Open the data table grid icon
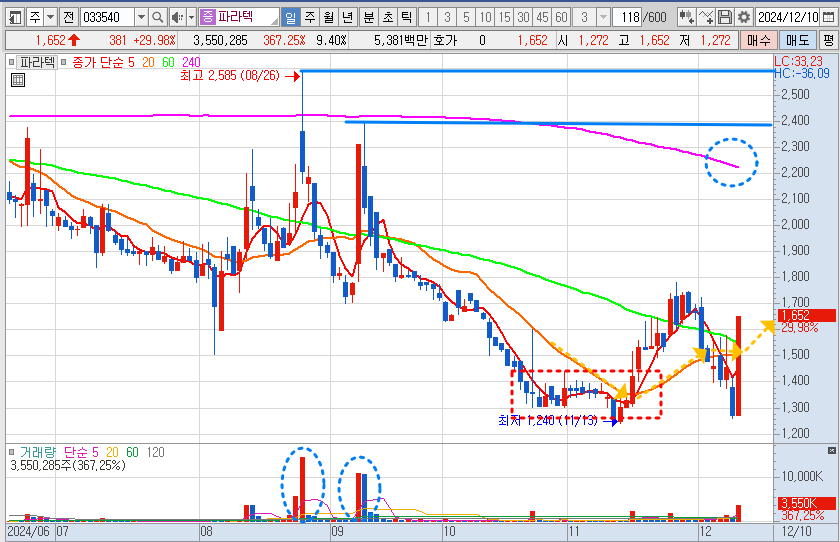The height and width of the screenshot is (542, 840). [x=18, y=80]
